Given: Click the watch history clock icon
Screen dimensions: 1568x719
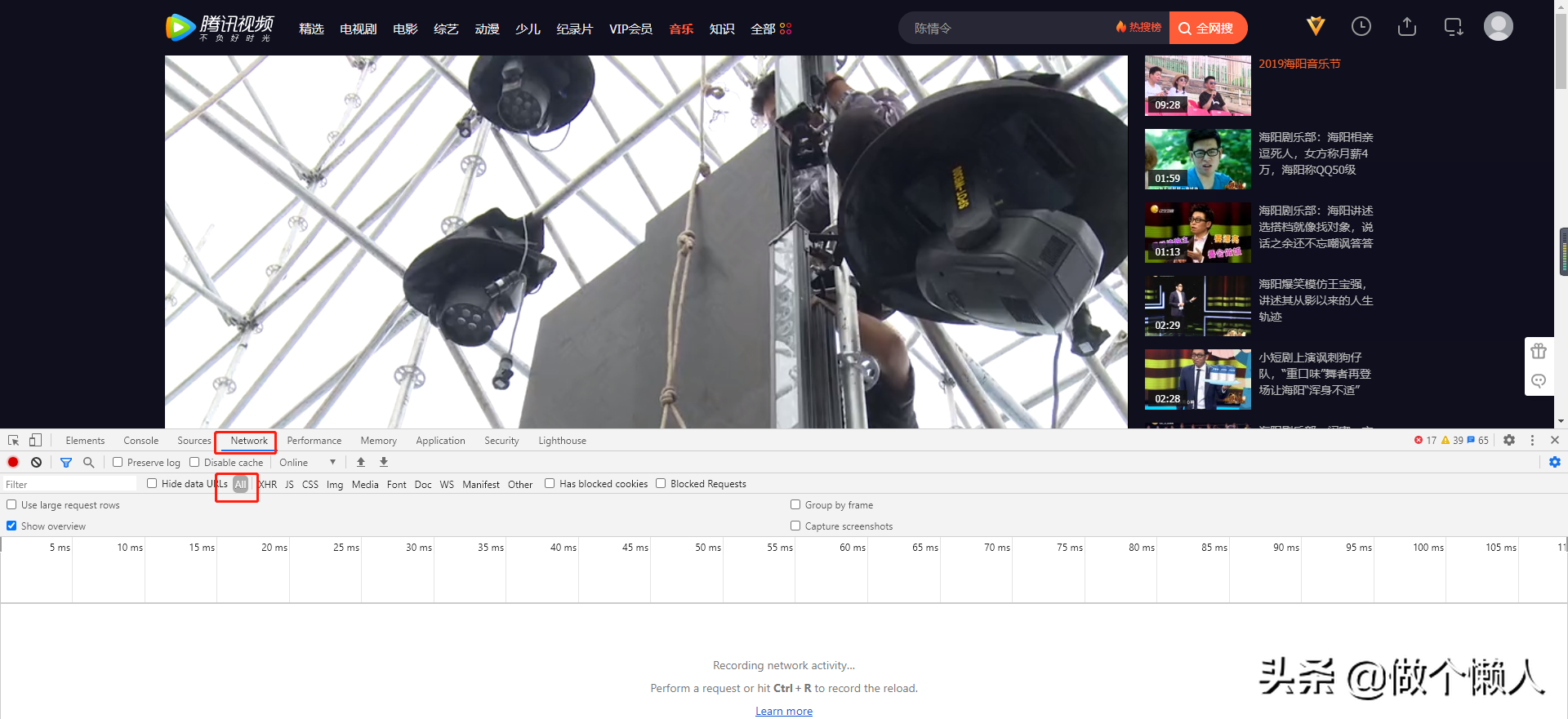Looking at the screenshot, I should point(1361,27).
